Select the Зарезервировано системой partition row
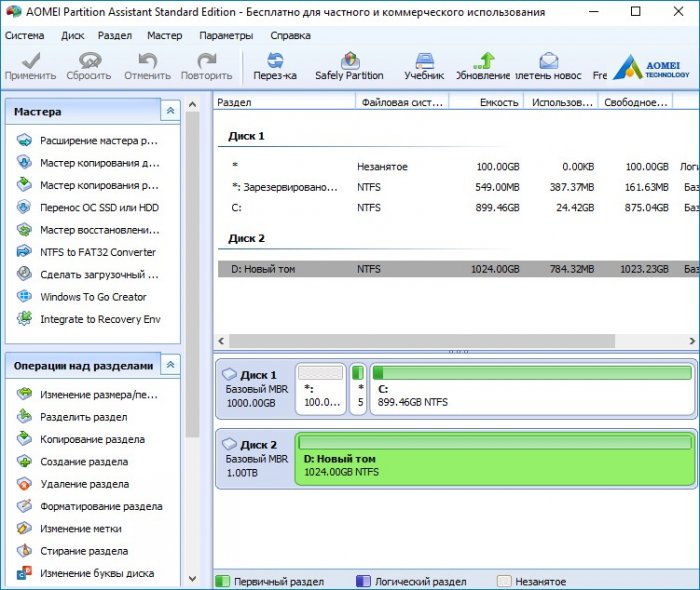 point(458,187)
